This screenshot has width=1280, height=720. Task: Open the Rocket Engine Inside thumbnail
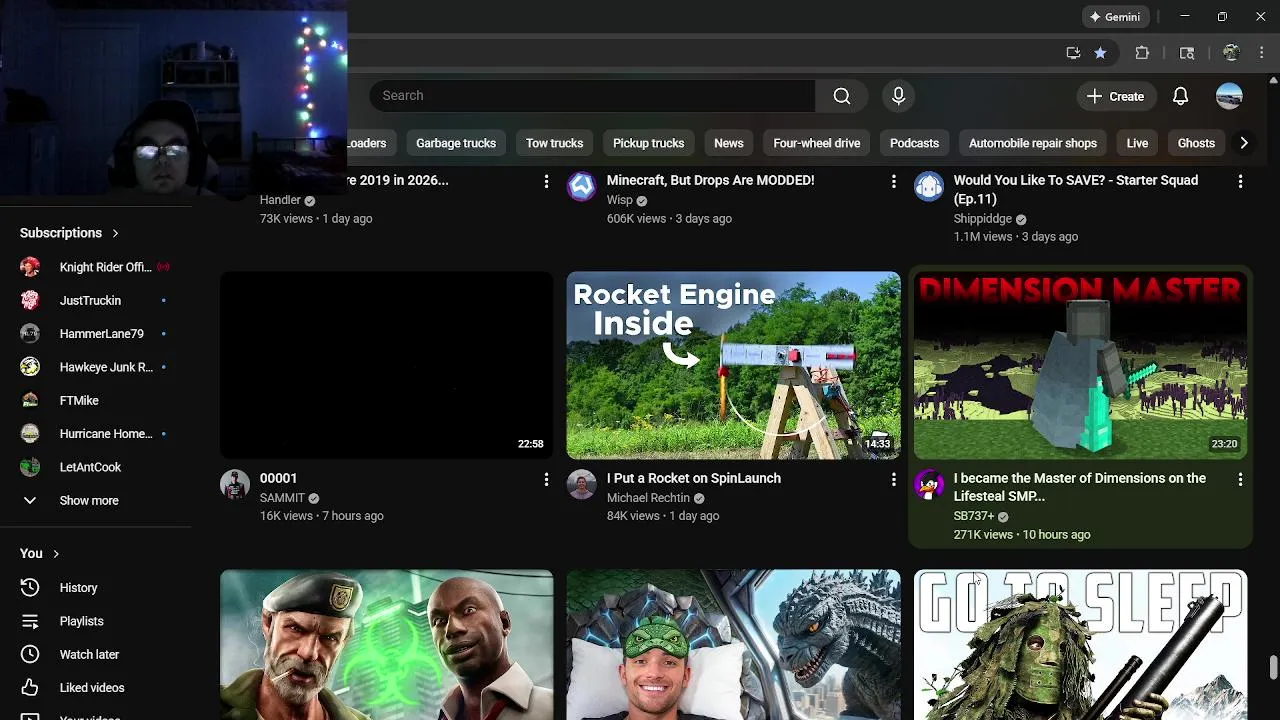point(733,366)
